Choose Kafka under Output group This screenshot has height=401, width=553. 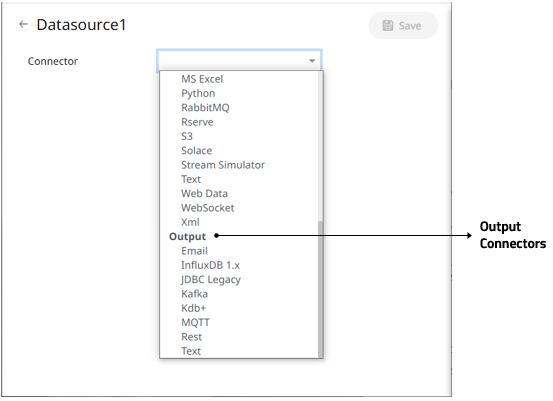pyautogui.click(x=195, y=294)
